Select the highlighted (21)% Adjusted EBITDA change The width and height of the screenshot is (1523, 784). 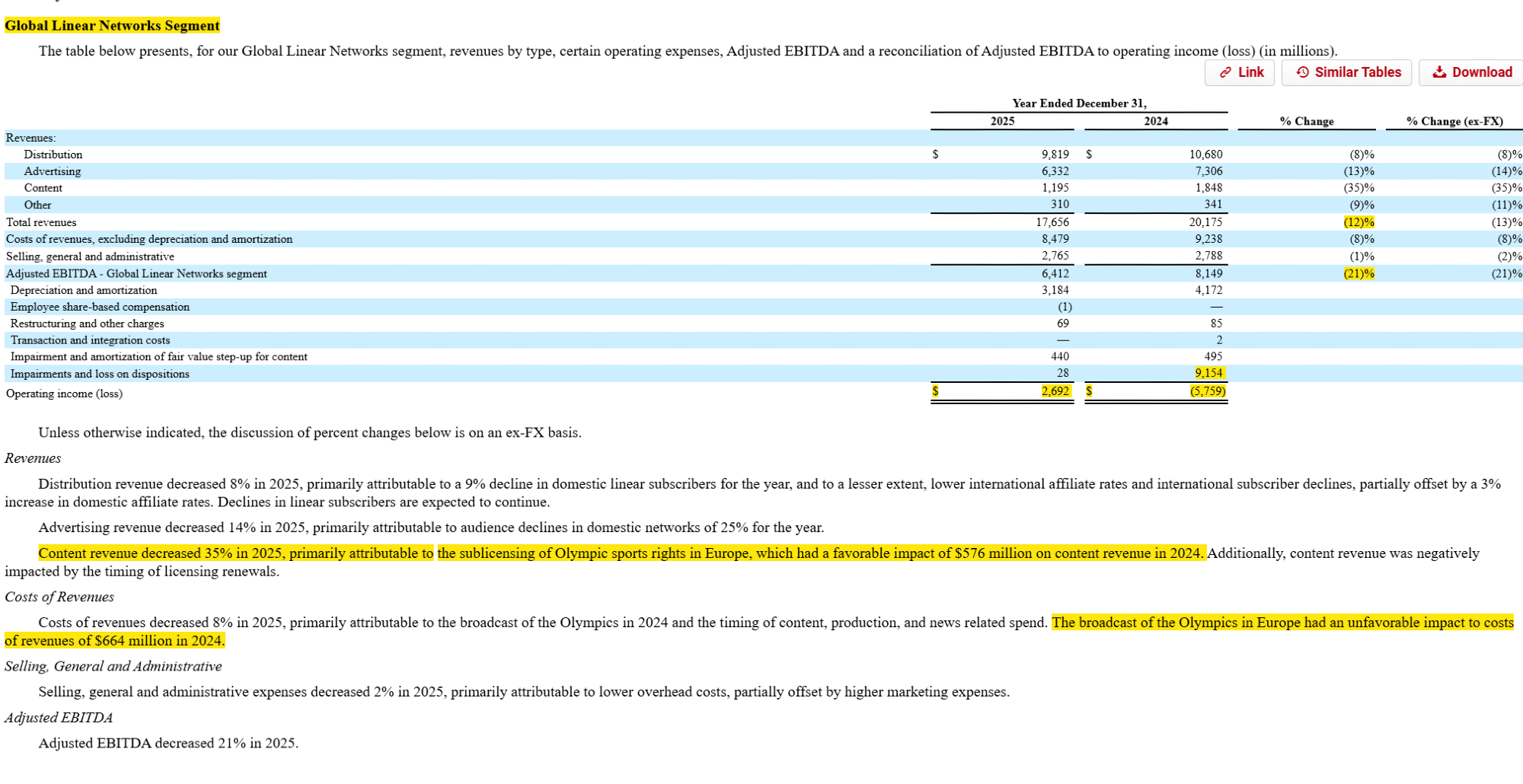pos(1359,274)
